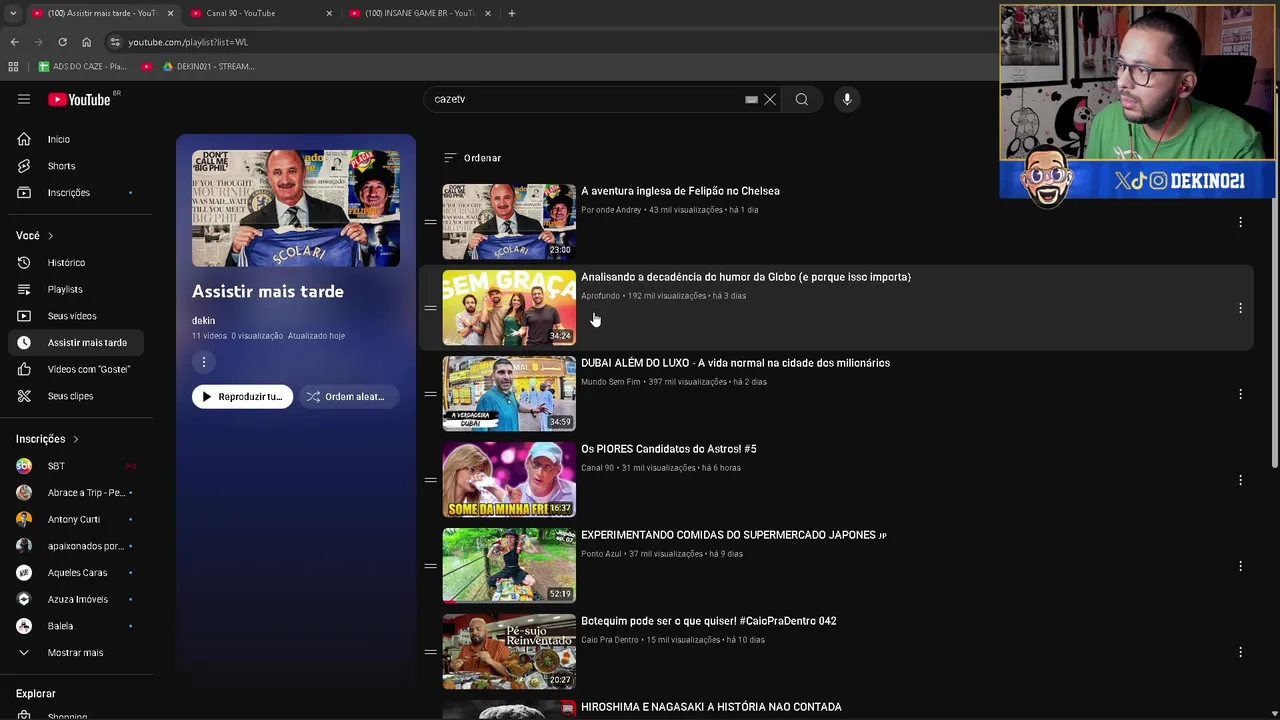Close the Assistir mais tarde browser tab
The width and height of the screenshot is (1280, 720).
pos(170,13)
